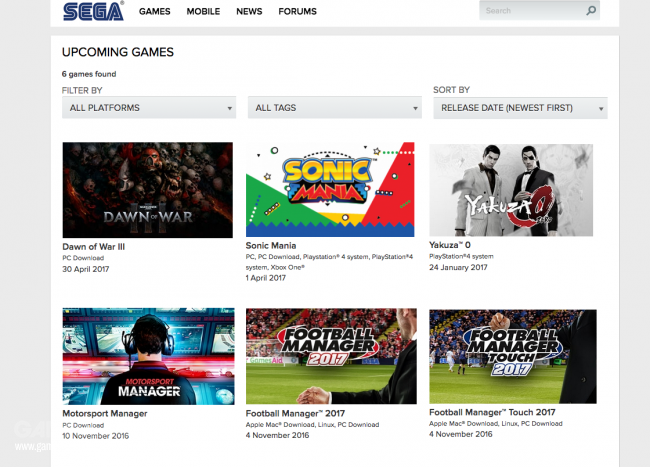The image size is (650, 467).
Task: Open the FORUMS page
Action: [297, 12]
